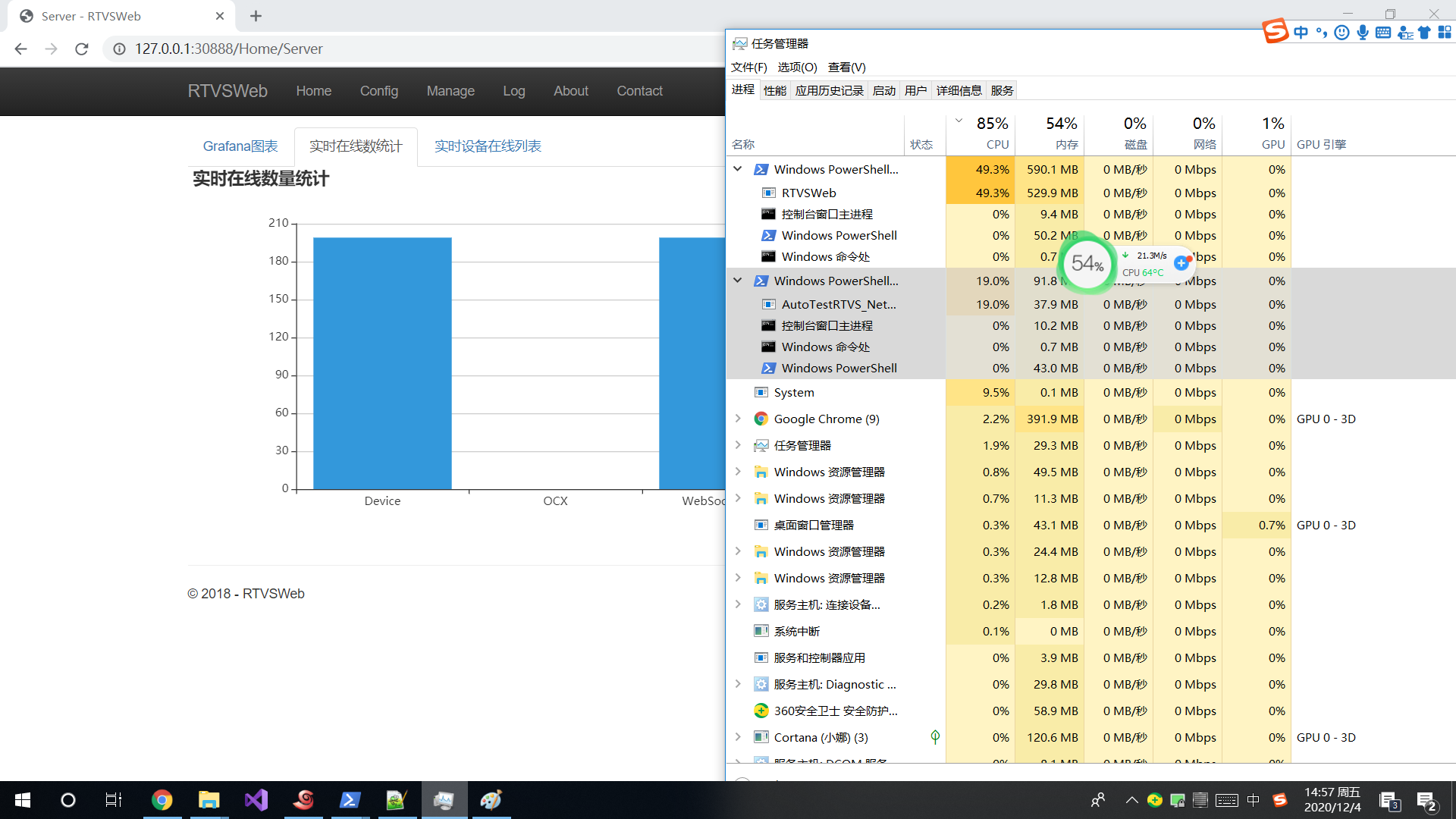Open the 选项(O) menu

(797, 67)
